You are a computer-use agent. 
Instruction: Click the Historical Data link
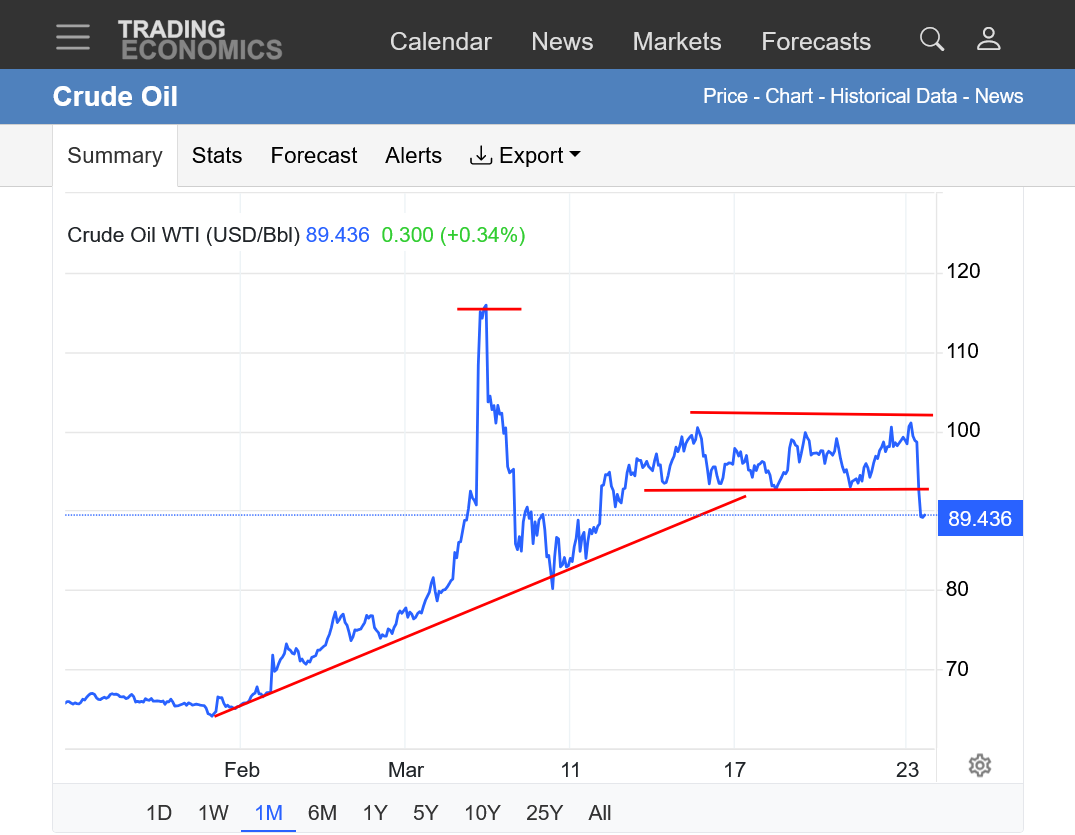pyautogui.click(x=895, y=96)
